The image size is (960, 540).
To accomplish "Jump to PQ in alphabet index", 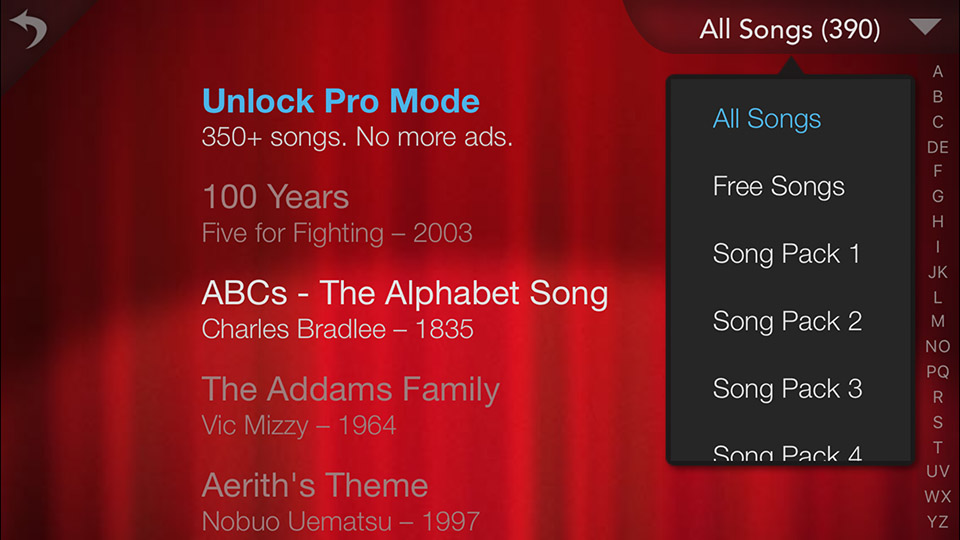I will click(x=937, y=372).
